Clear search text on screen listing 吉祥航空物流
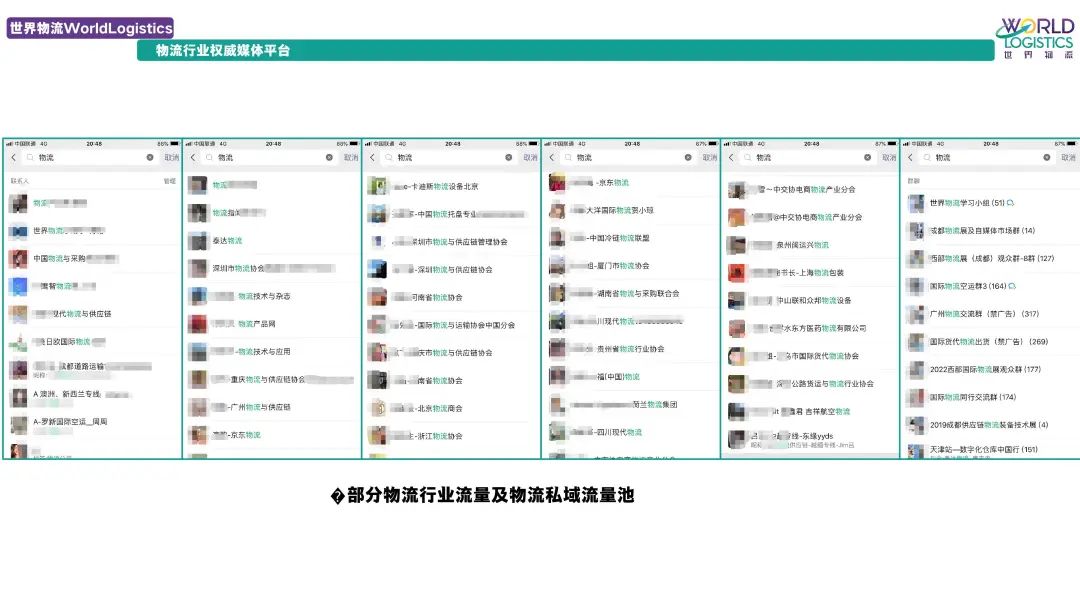 tap(867, 158)
